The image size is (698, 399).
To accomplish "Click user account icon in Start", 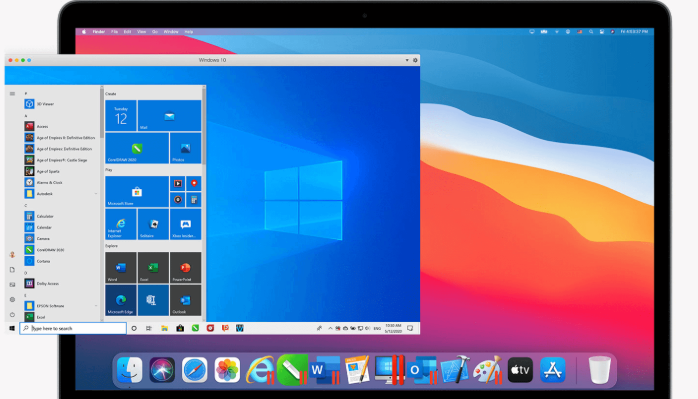I will point(12,255).
